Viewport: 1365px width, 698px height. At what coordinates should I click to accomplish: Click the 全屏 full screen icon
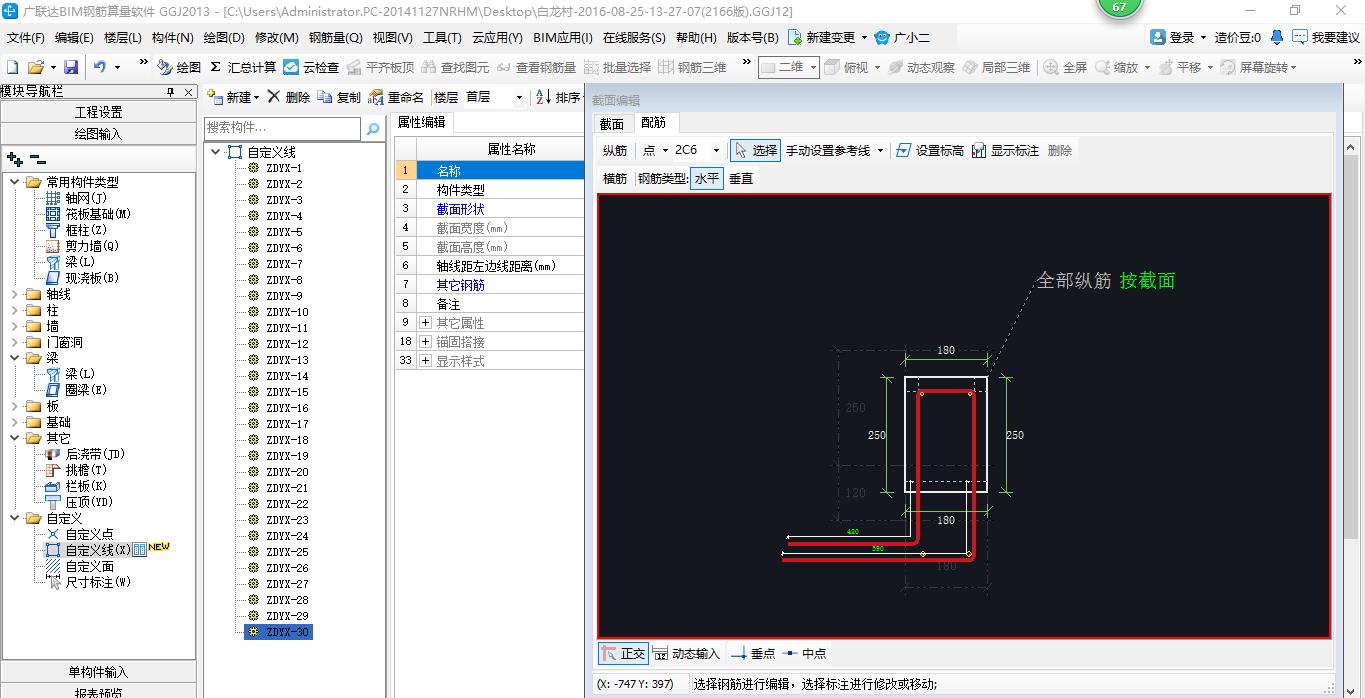(1066, 67)
